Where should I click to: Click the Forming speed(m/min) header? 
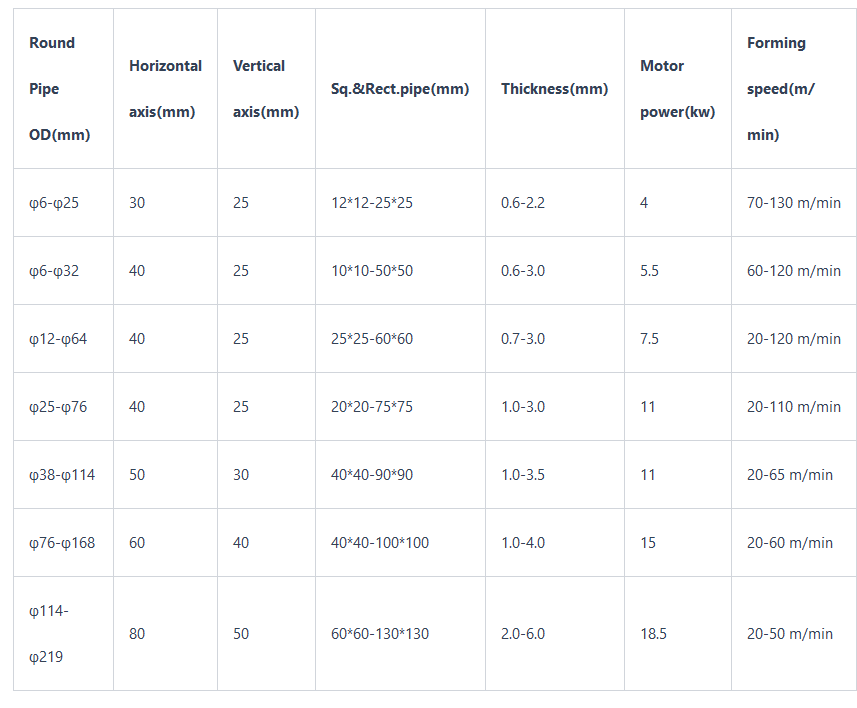pyautogui.click(x=782, y=89)
